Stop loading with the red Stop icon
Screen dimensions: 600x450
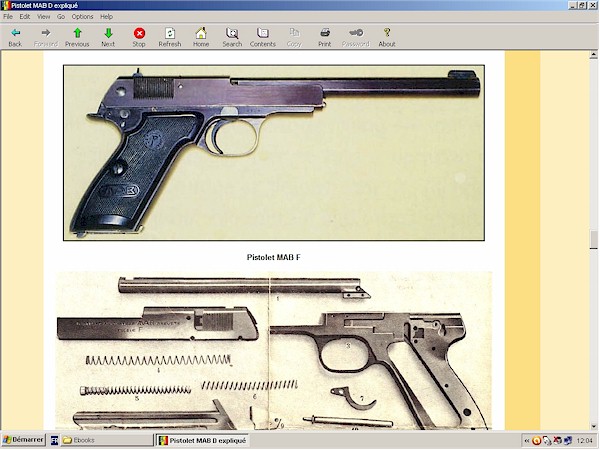(139, 38)
